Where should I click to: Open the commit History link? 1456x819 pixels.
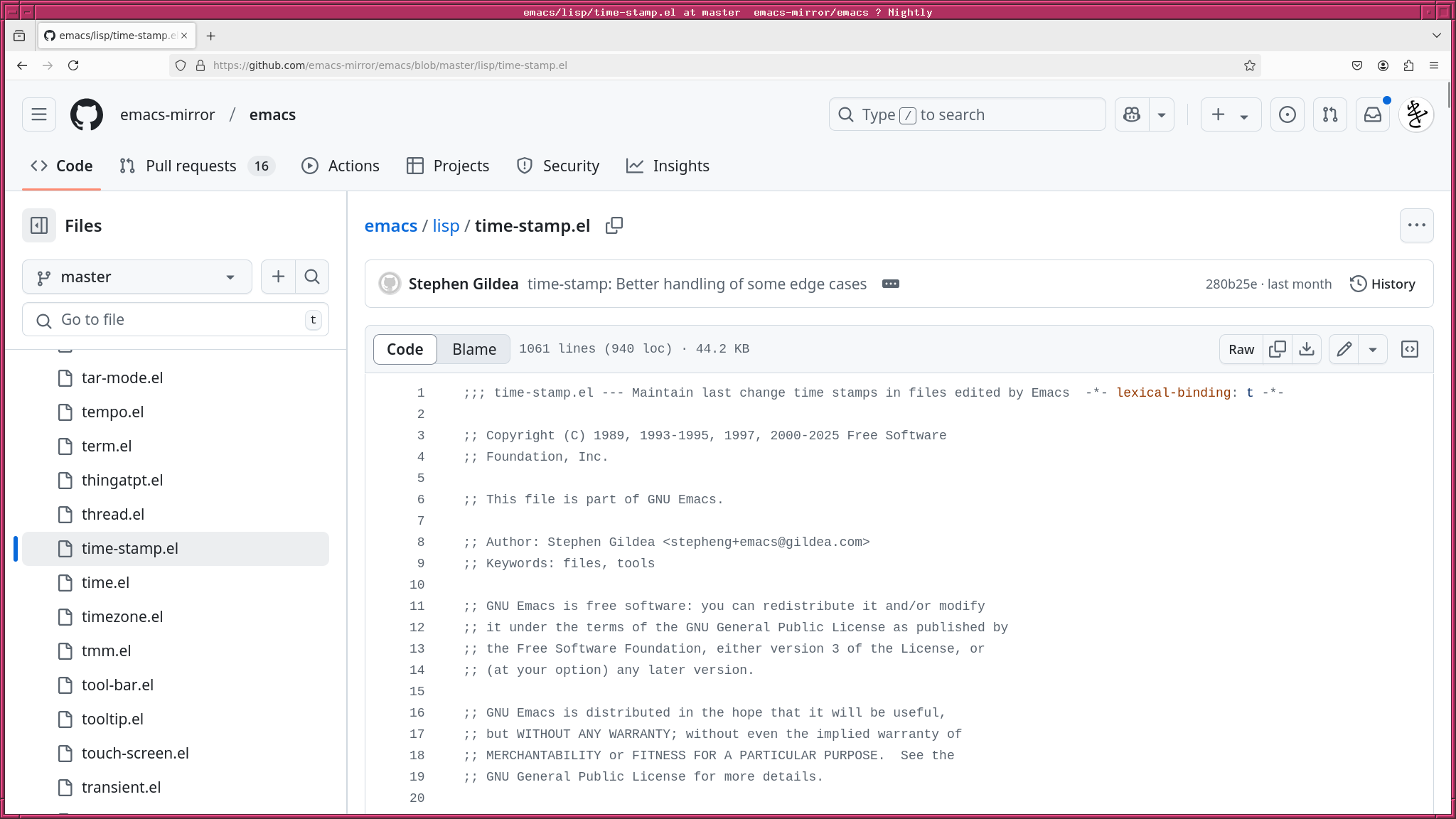(x=1382, y=284)
